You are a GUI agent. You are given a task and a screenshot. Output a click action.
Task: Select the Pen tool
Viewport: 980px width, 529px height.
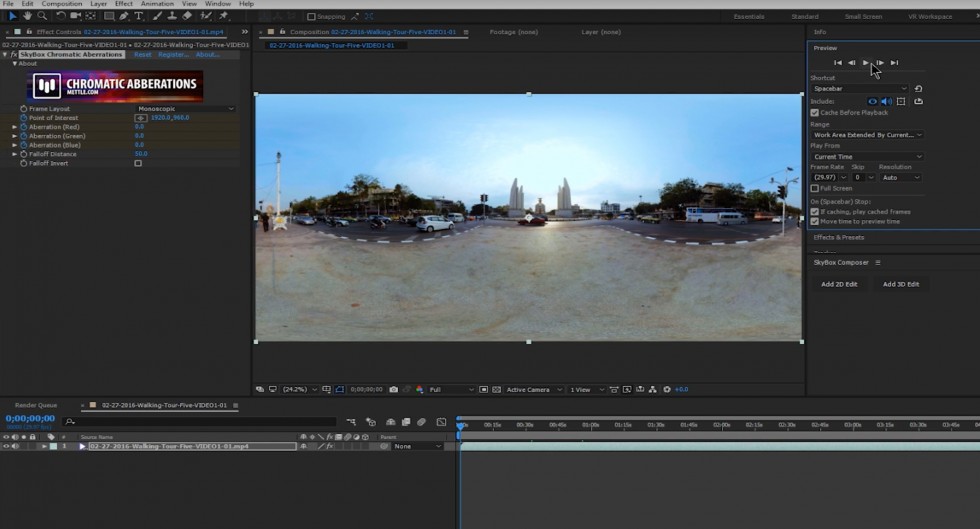coord(123,16)
